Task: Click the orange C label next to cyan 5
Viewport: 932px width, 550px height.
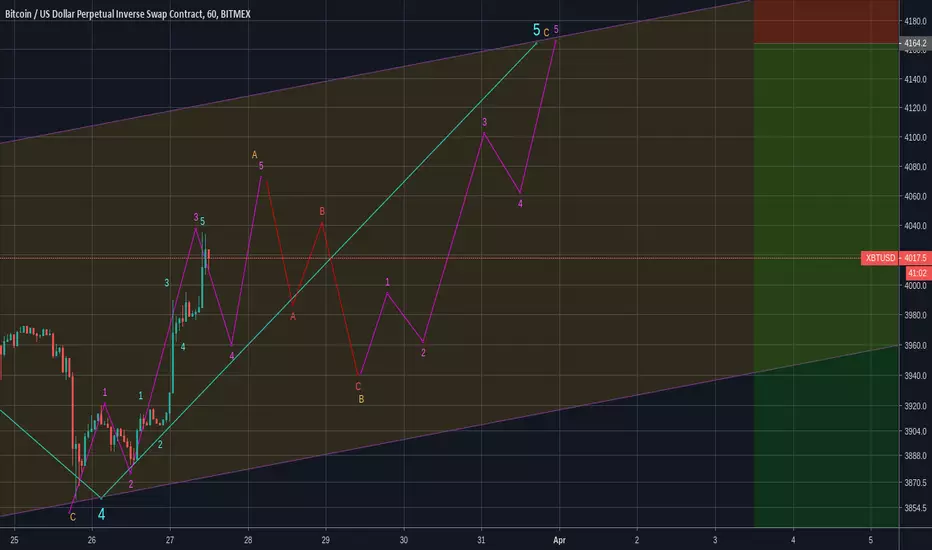Action: (x=546, y=33)
